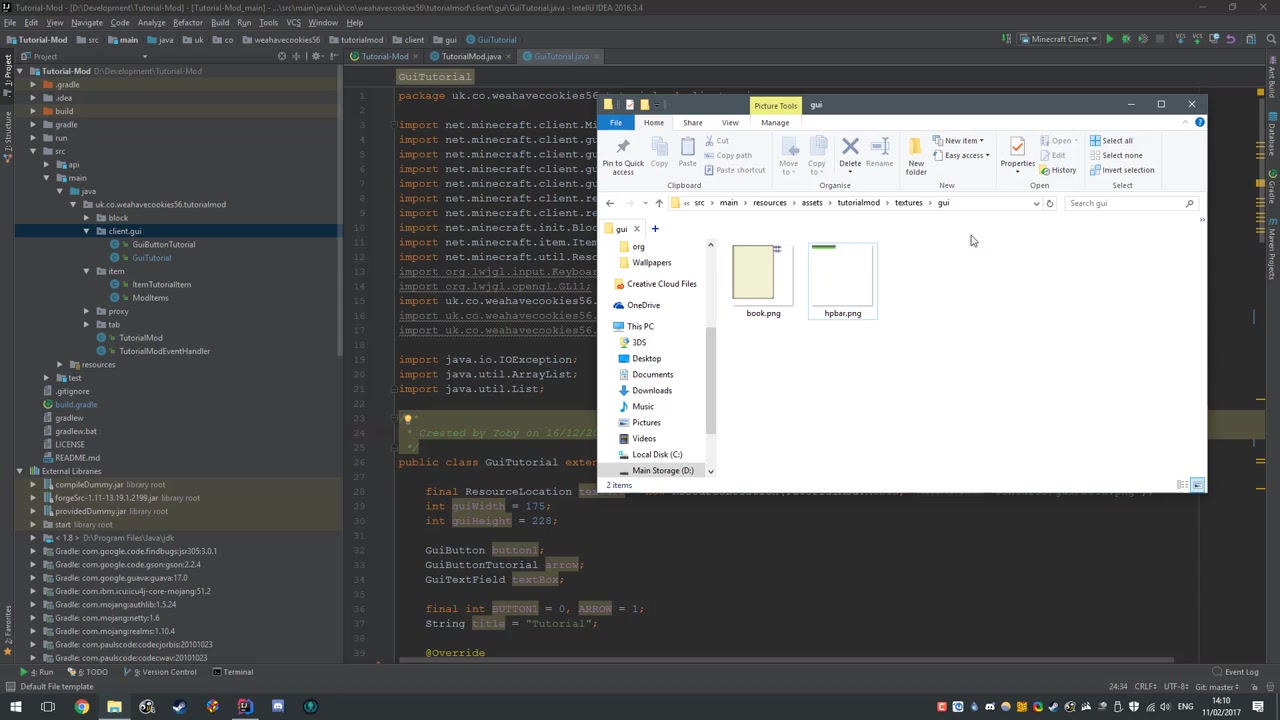
Task: Select the hpbar.png thumbnail
Action: pyautogui.click(x=843, y=281)
